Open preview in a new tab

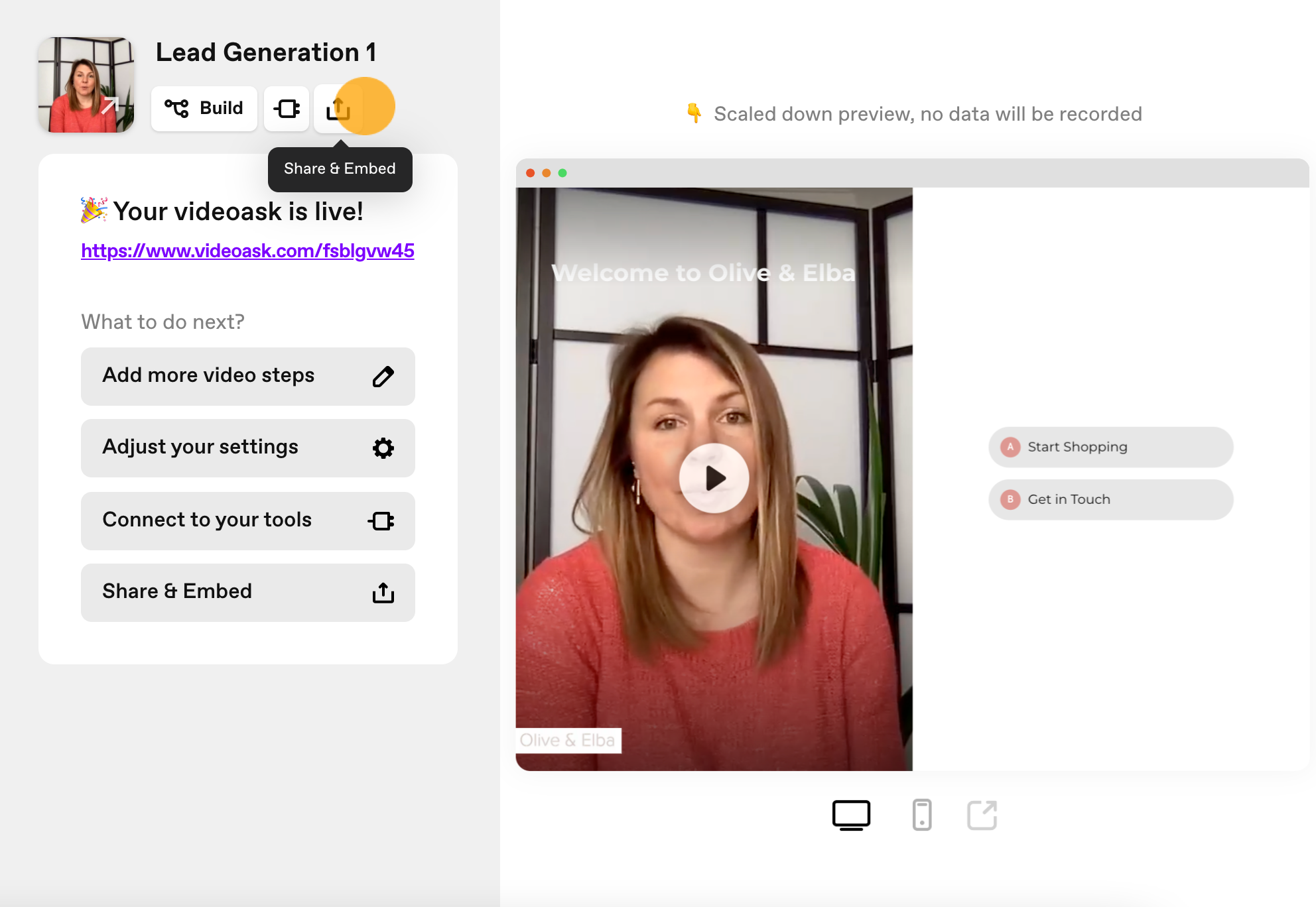[x=982, y=815]
